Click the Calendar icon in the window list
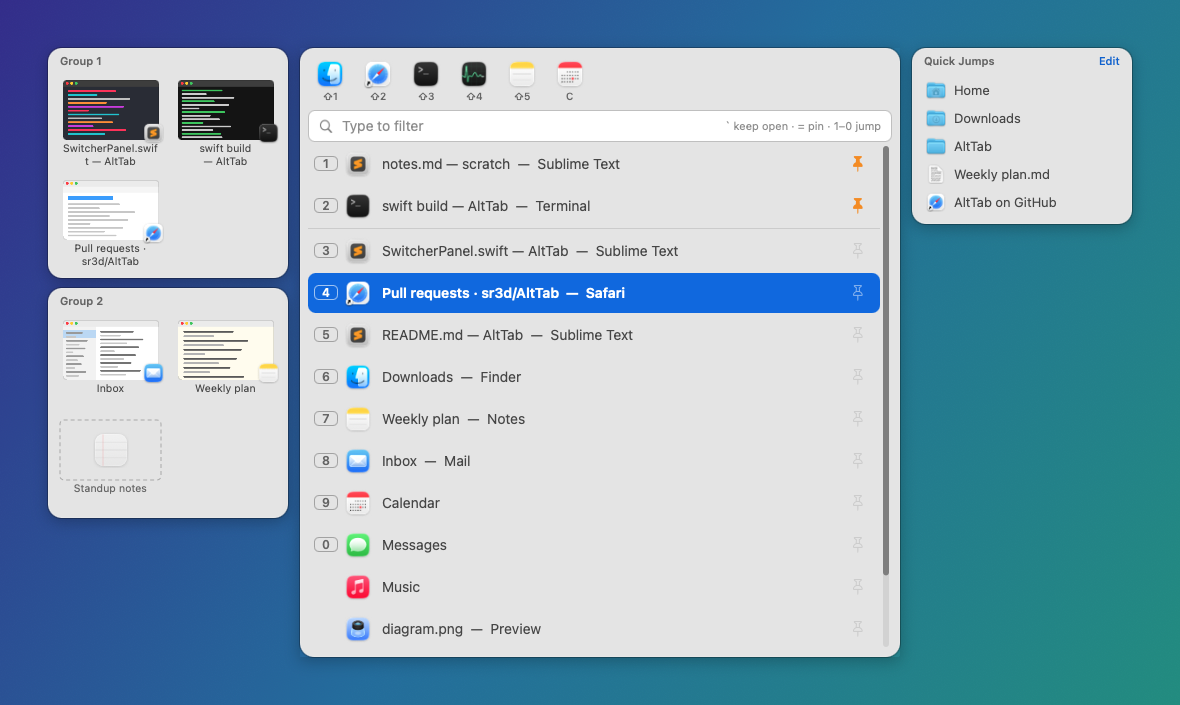Viewport: 1180px width, 705px height. (x=358, y=503)
